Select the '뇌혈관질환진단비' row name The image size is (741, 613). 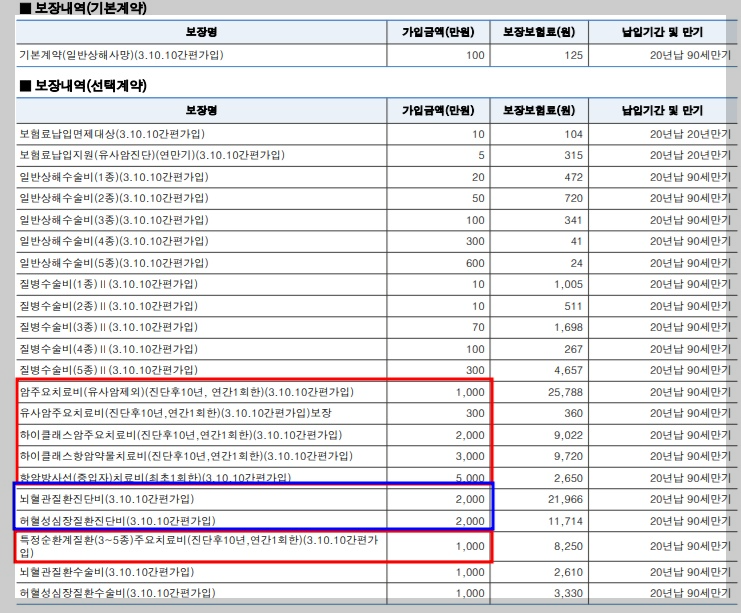coord(107,499)
